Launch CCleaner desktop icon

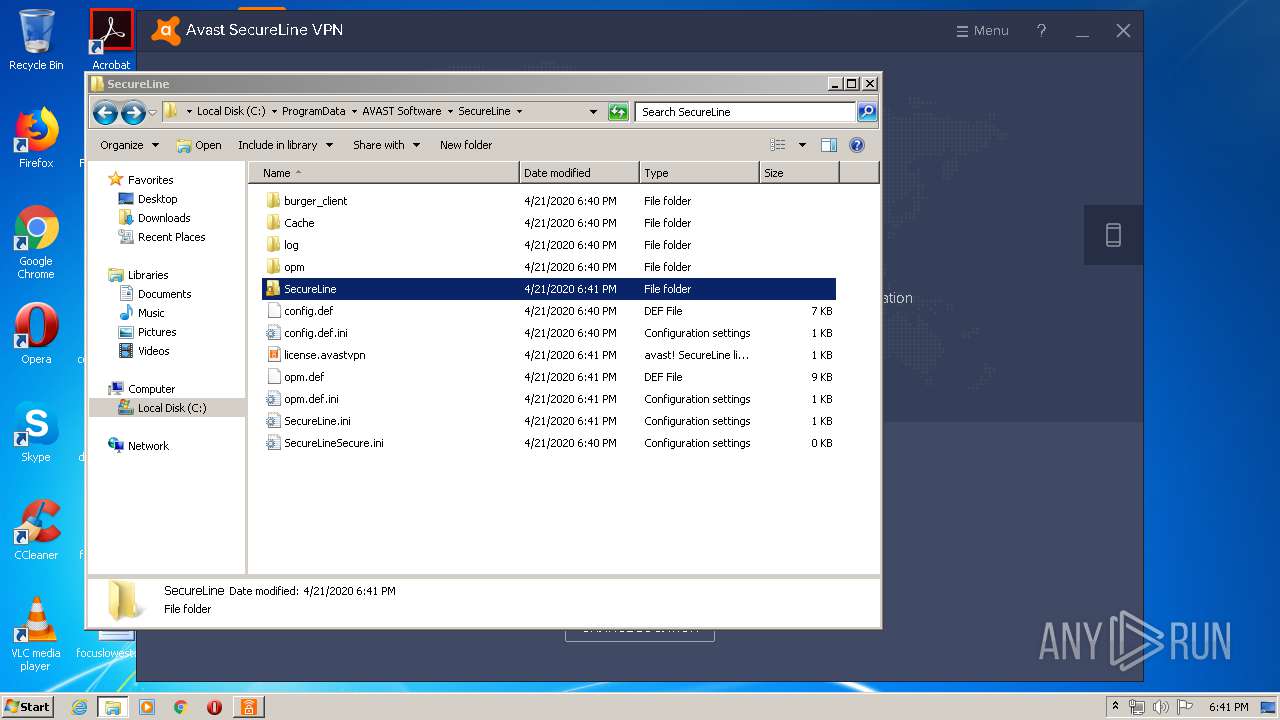click(x=36, y=530)
